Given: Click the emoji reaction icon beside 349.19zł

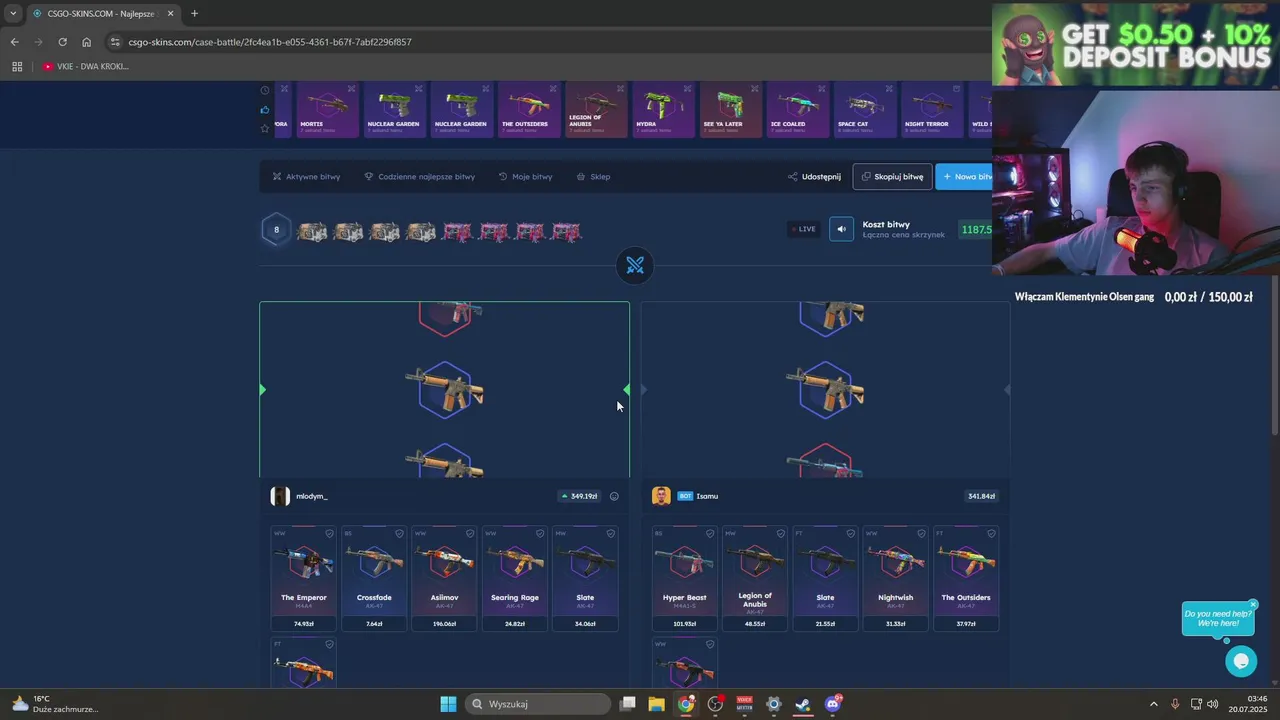Looking at the screenshot, I should (x=614, y=496).
